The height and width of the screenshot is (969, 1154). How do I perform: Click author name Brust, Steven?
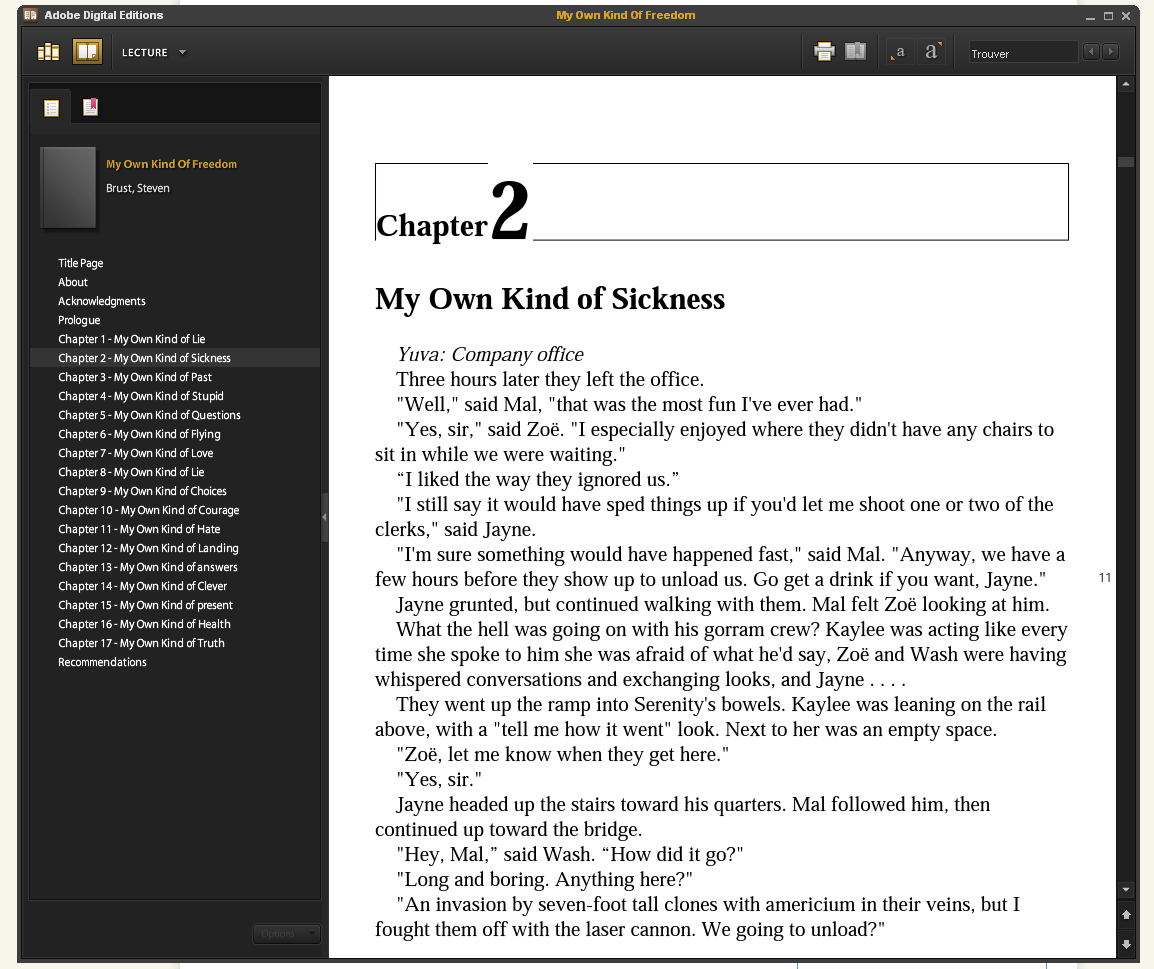pos(138,188)
